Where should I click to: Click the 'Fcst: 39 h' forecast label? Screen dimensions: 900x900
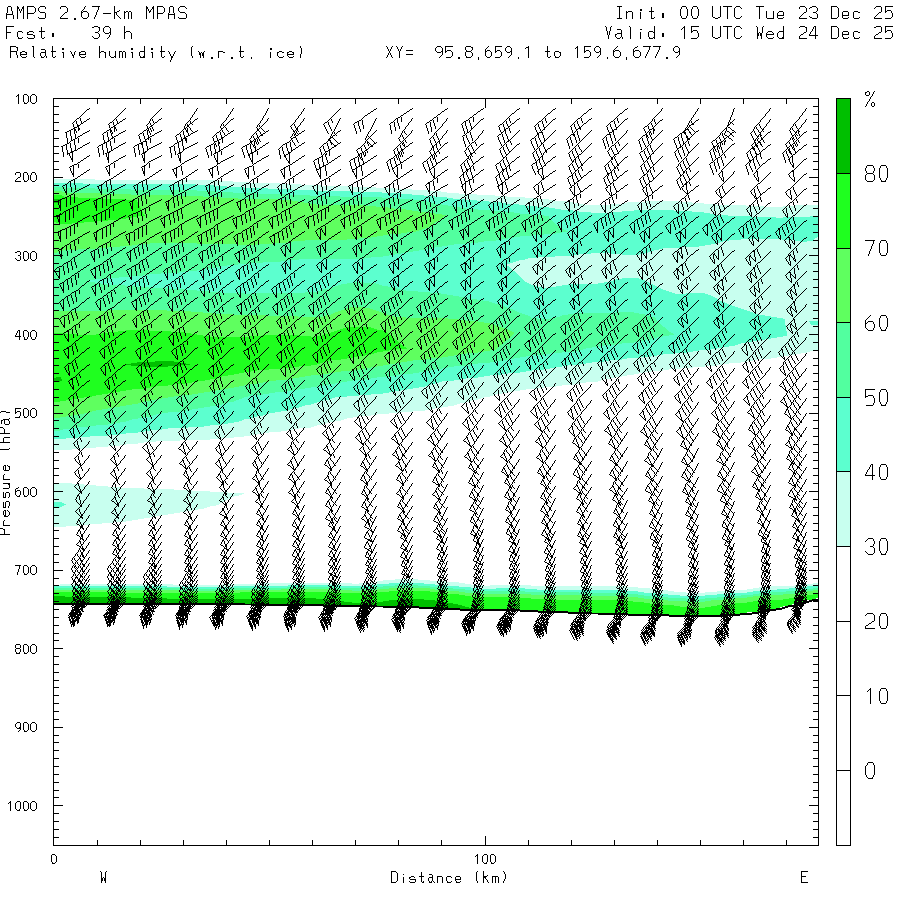(x=69, y=33)
